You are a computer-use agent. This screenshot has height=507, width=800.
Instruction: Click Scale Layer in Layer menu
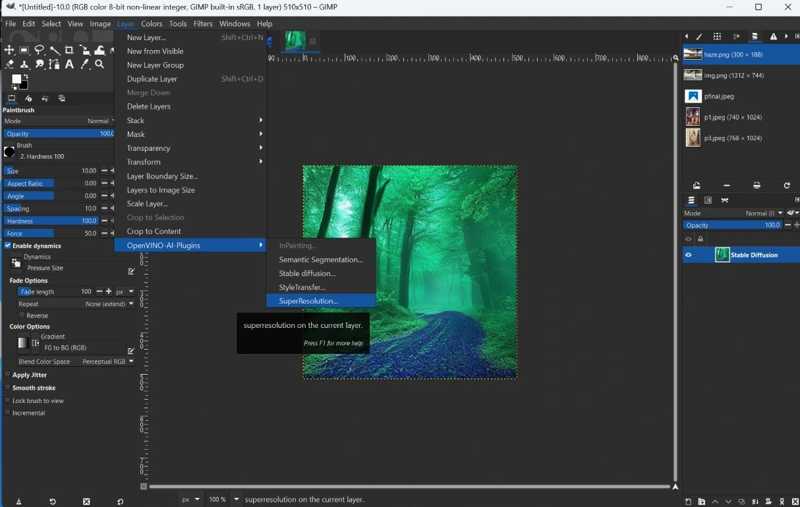pos(190,204)
